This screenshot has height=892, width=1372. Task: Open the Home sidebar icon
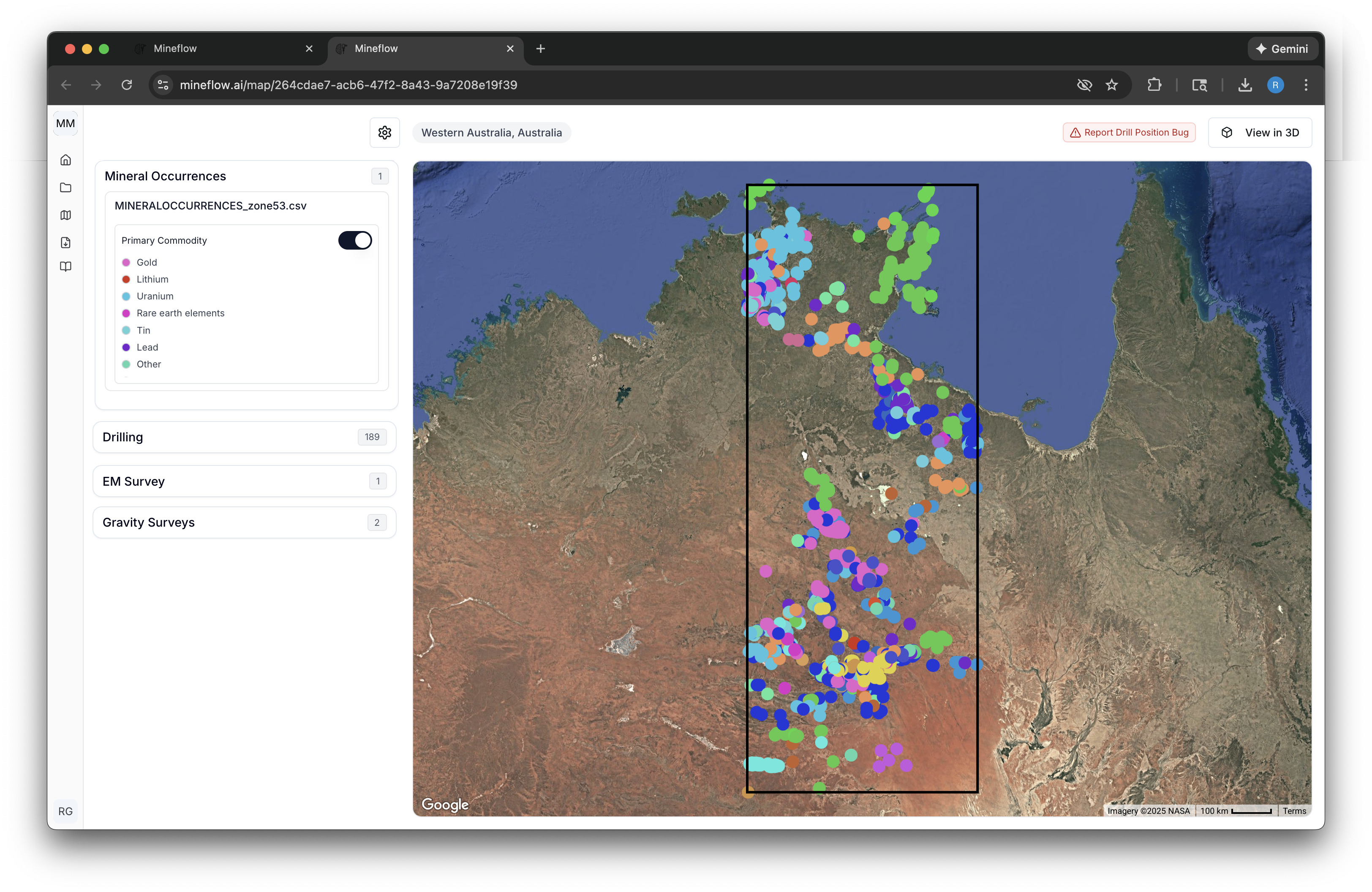pyautogui.click(x=65, y=160)
